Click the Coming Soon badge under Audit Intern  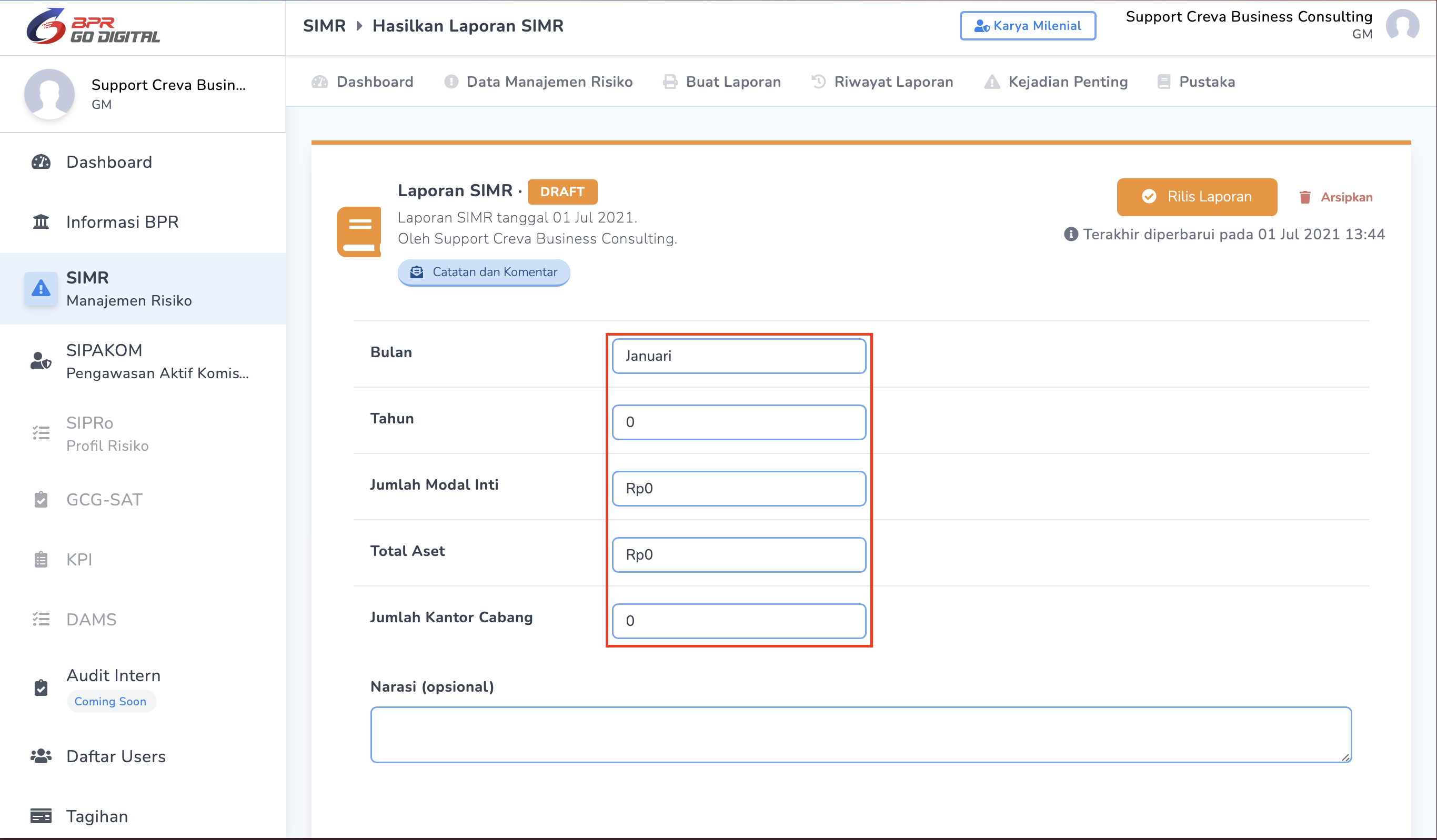click(x=110, y=702)
